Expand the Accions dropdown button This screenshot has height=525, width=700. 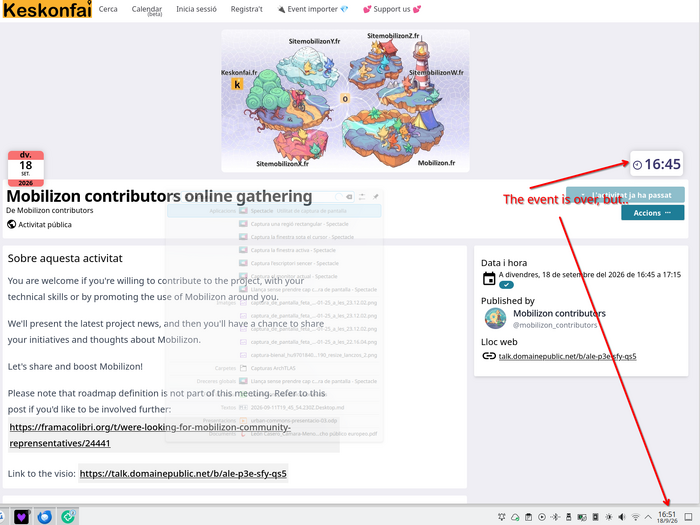point(652,213)
